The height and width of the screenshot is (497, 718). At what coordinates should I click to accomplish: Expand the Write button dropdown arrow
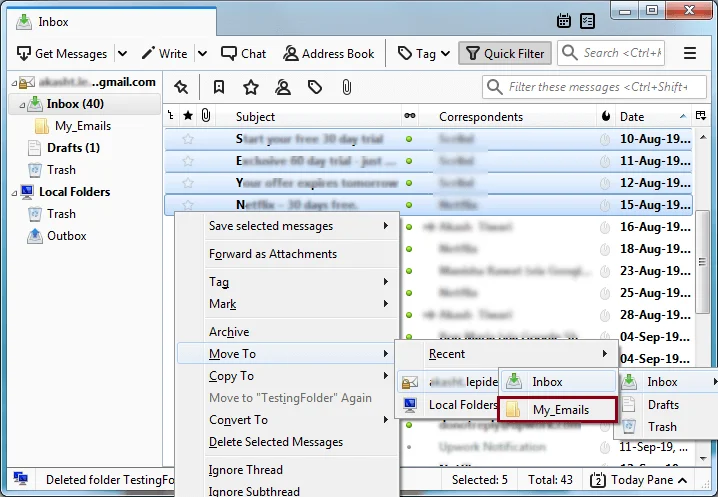click(x=202, y=54)
